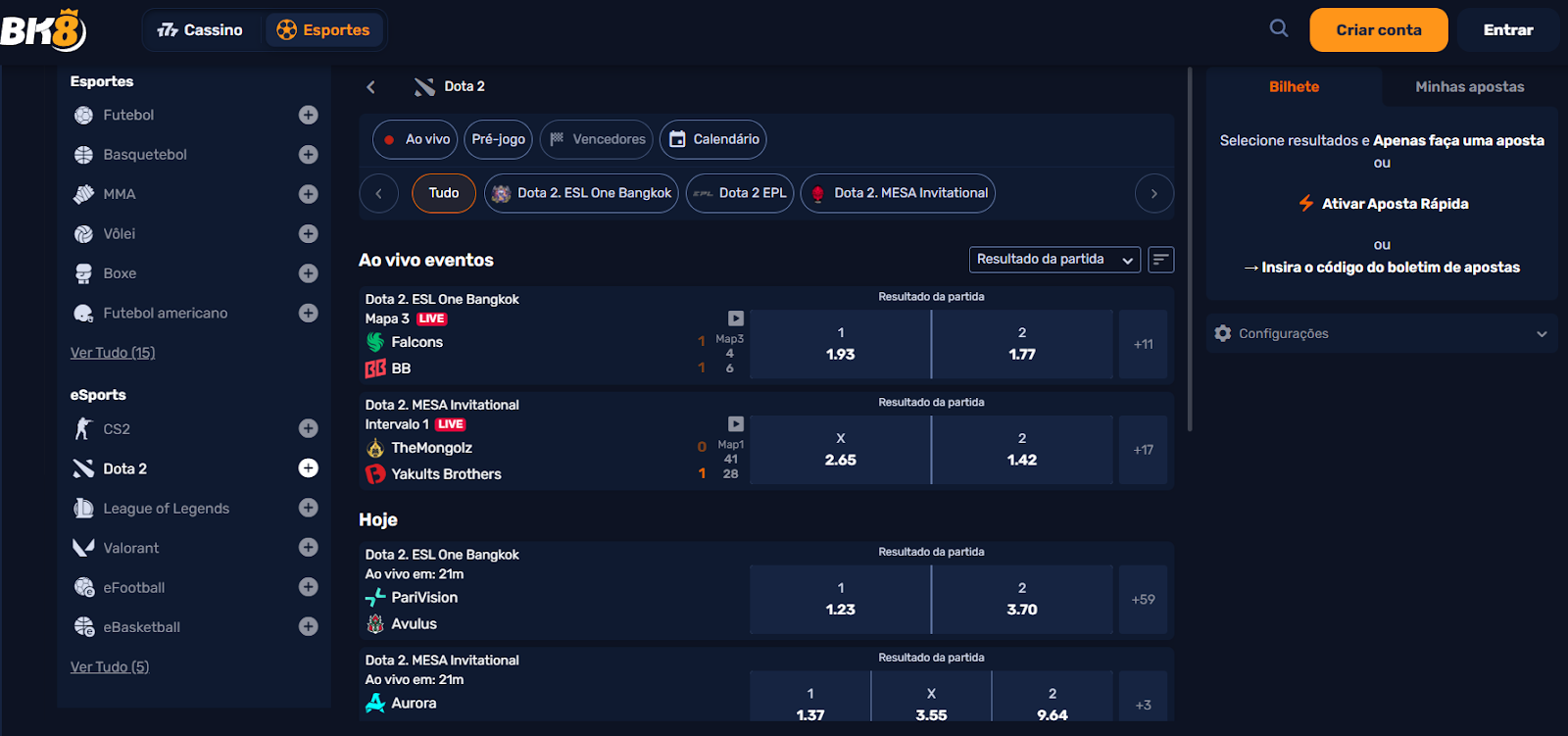Expand Valorant with its plus button
The height and width of the screenshot is (736, 1568).
[308, 548]
